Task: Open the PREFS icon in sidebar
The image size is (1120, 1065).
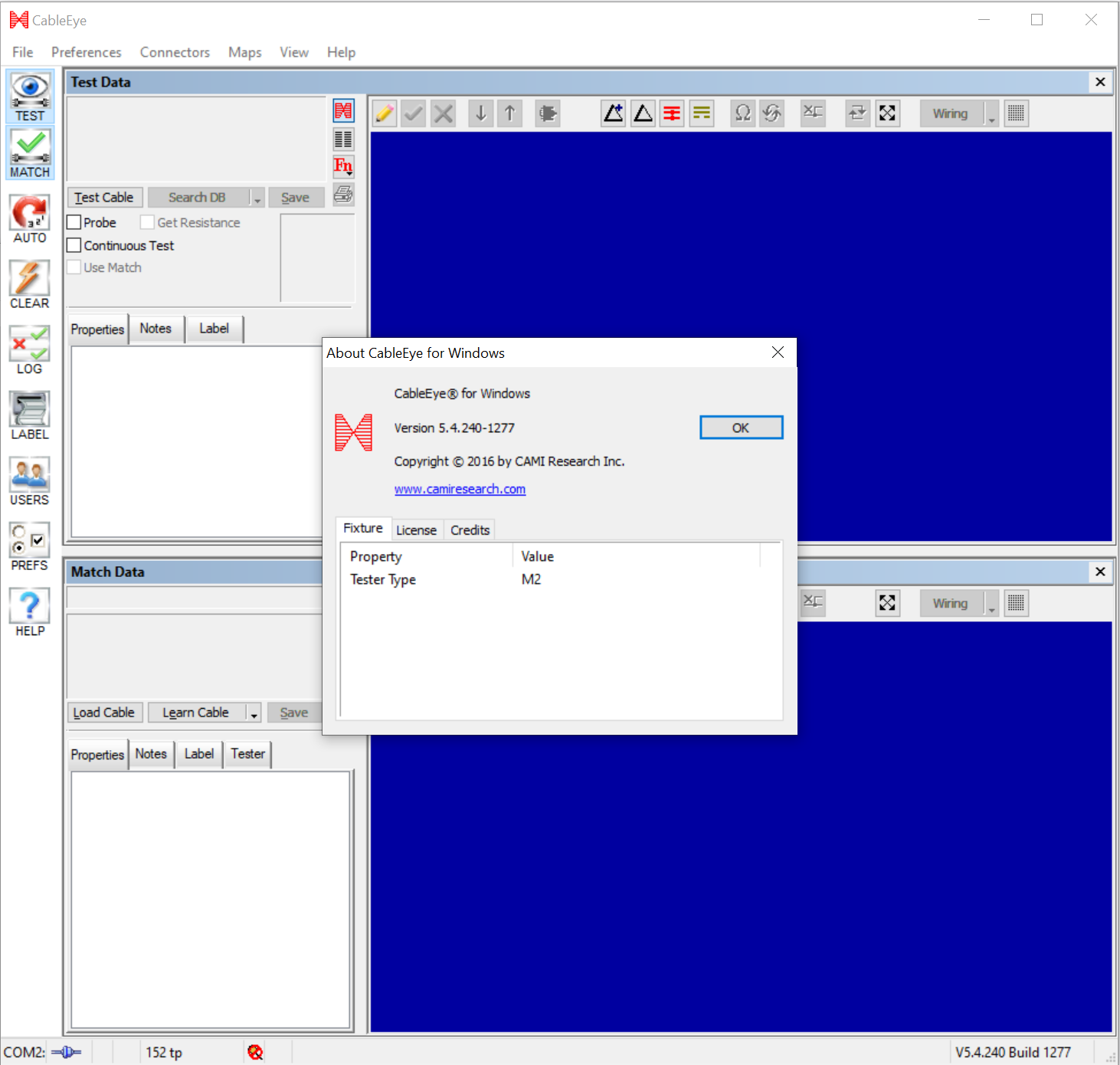Action: [30, 546]
